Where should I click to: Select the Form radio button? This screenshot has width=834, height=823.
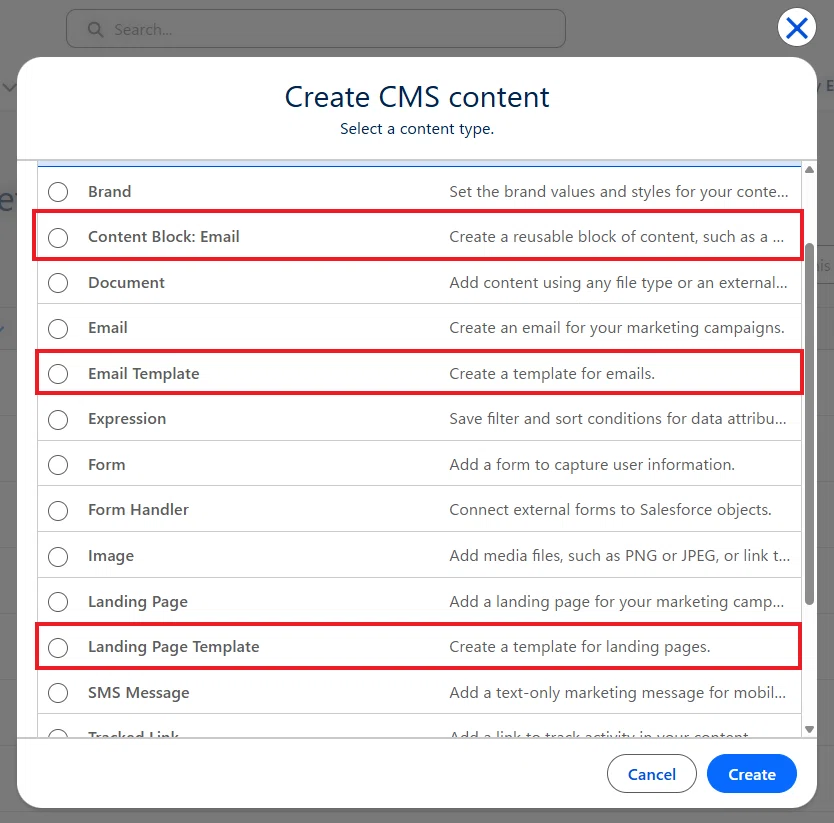point(58,464)
